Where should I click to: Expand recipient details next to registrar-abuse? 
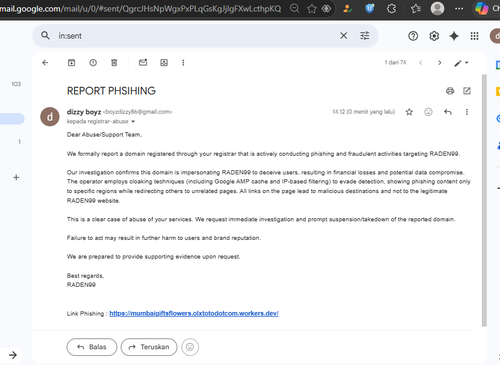point(133,122)
